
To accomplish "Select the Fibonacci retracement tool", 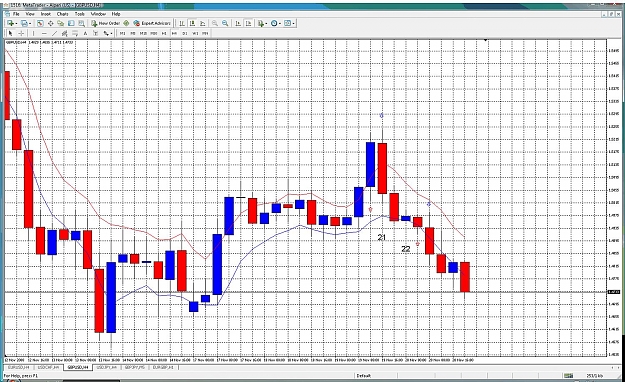I will pyautogui.click(x=75, y=33).
